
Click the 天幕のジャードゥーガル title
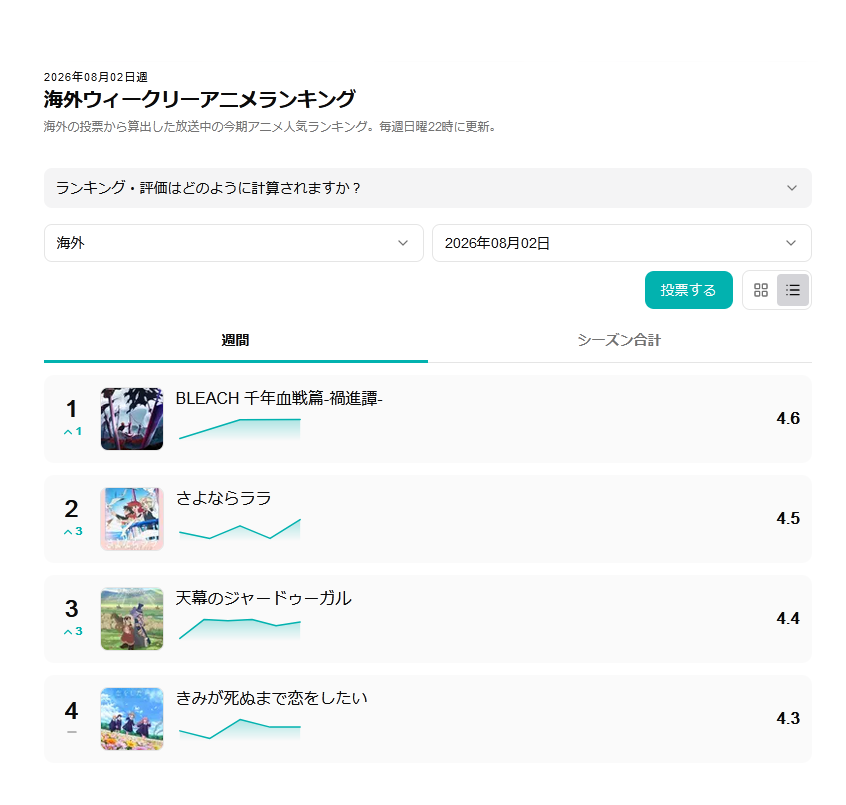point(264,598)
